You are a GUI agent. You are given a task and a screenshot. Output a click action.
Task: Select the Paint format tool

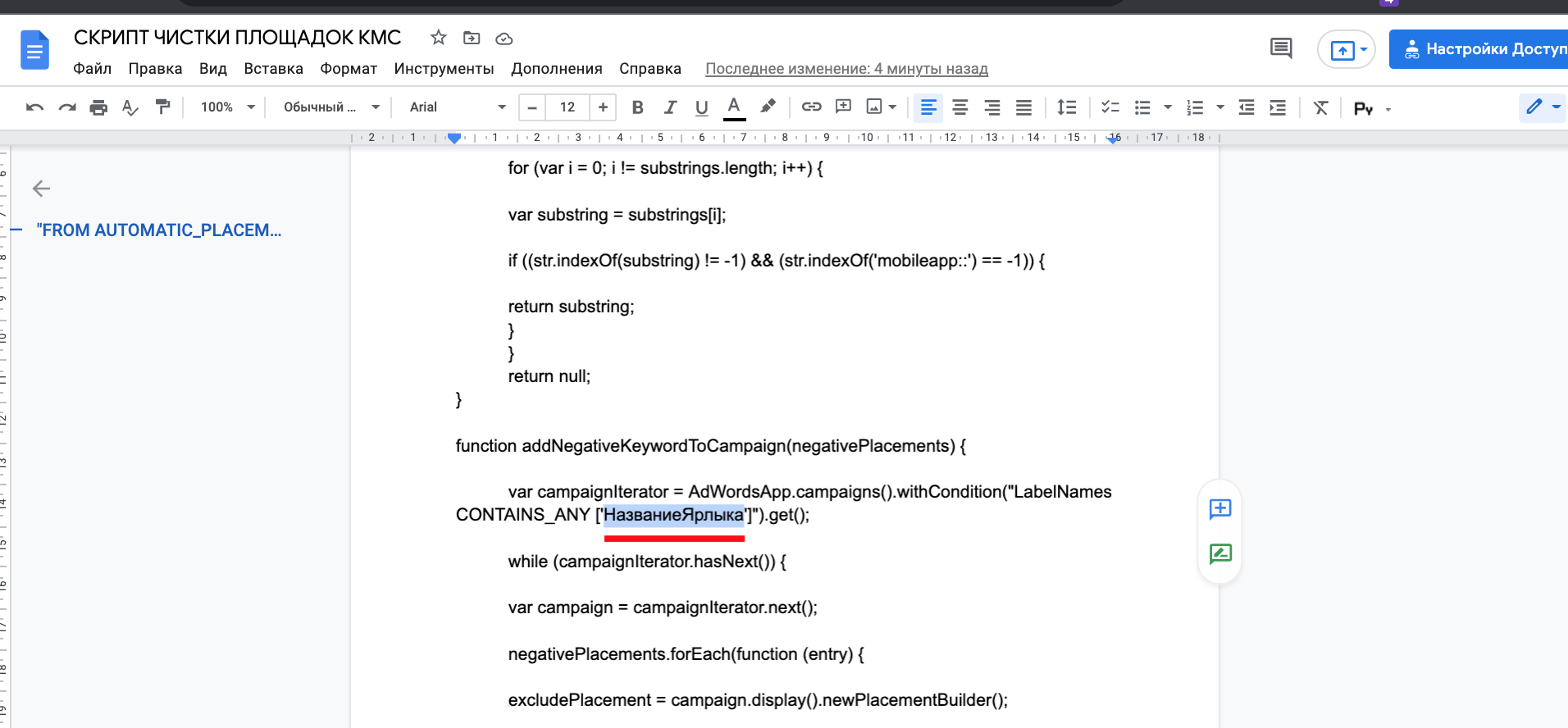point(162,107)
